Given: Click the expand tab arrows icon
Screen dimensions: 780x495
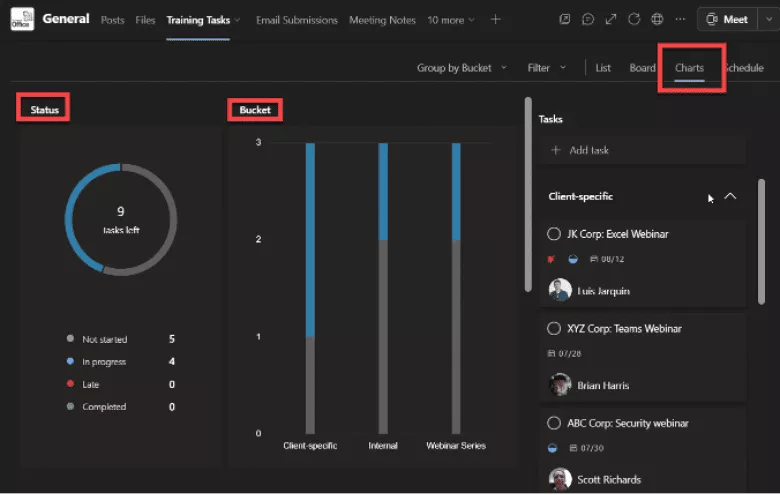Looking at the screenshot, I should coord(611,19).
